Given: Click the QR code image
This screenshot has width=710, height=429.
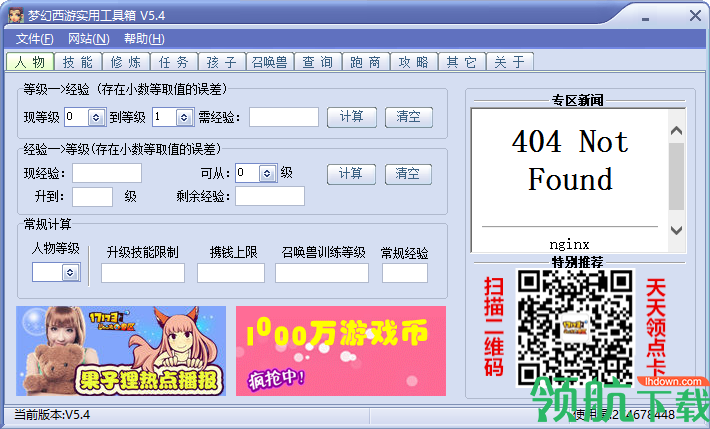Looking at the screenshot, I should click(x=575, y=328).
